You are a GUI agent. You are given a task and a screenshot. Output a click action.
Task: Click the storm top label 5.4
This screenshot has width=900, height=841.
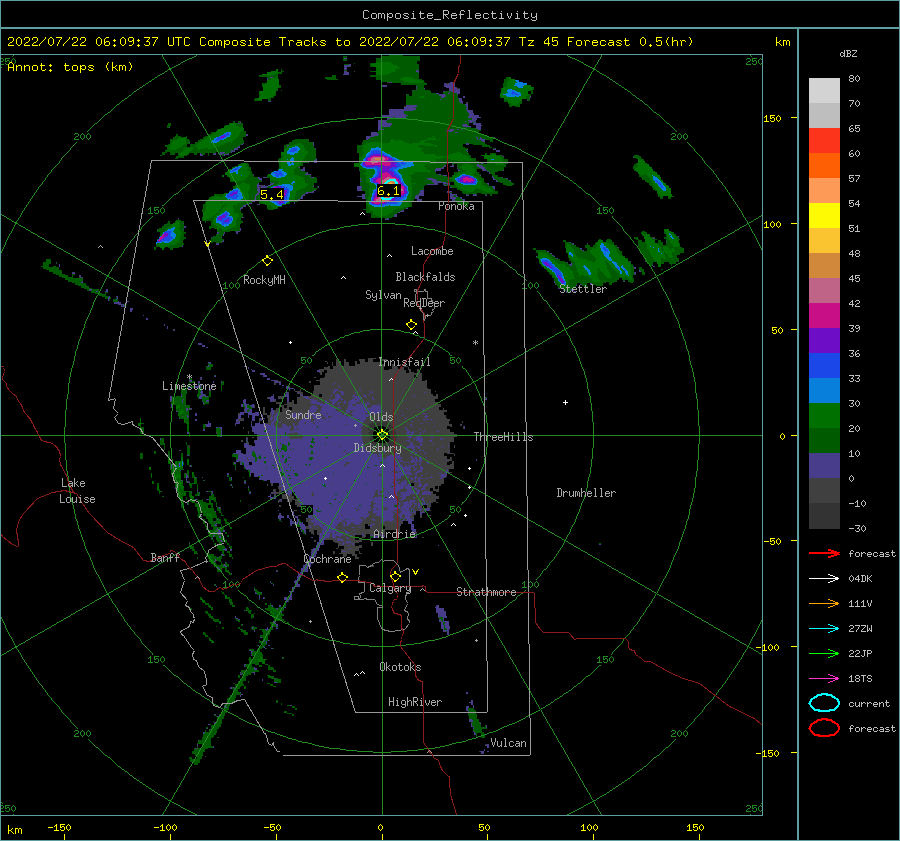pyautogui.click(x=272, y=194)
